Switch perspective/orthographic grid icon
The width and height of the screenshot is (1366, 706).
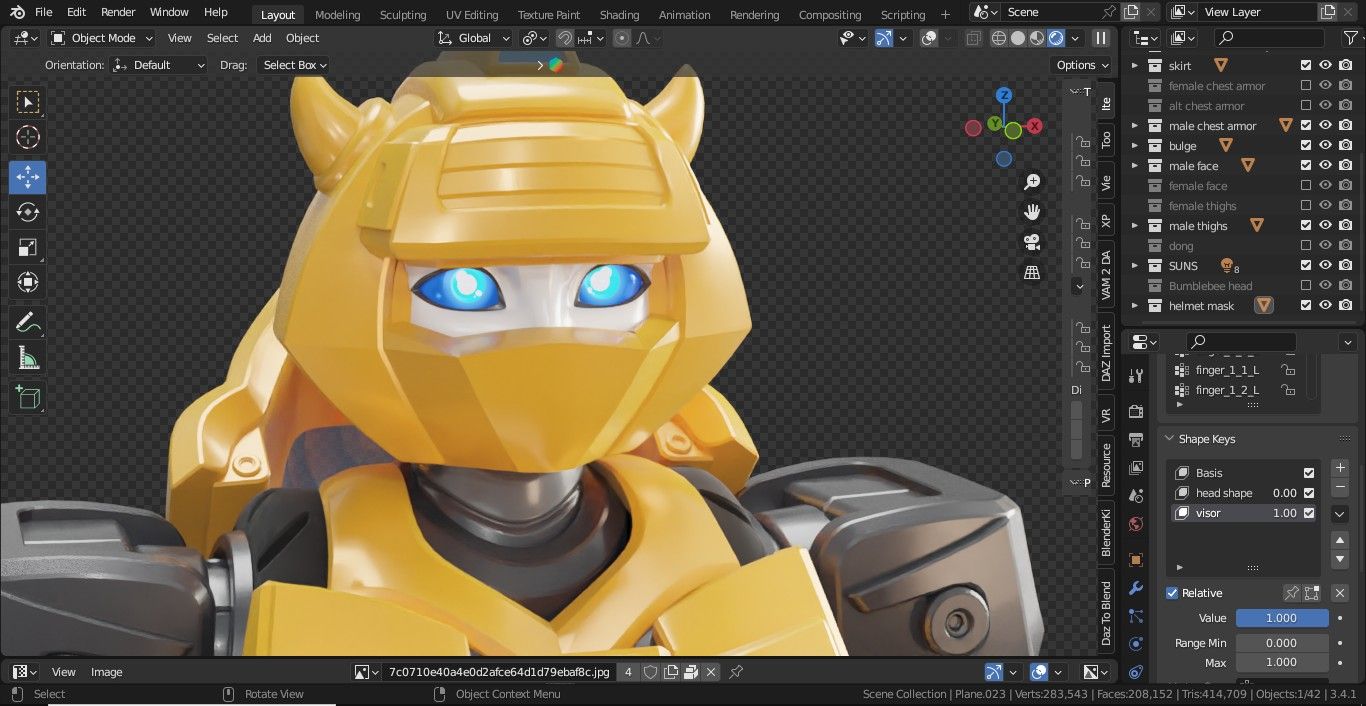(x=1032, y=272)
